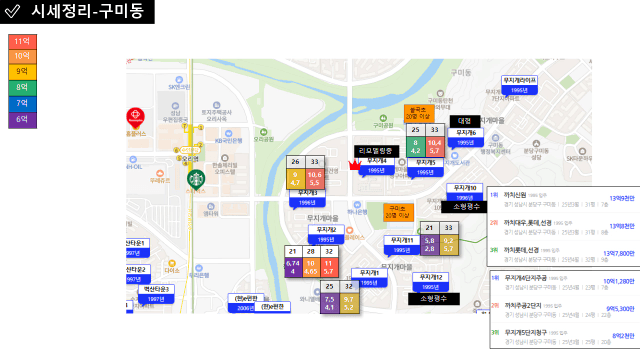Click the yellow 9억 legend swatch
Screen dimensions: 640x360
point(22,71)
